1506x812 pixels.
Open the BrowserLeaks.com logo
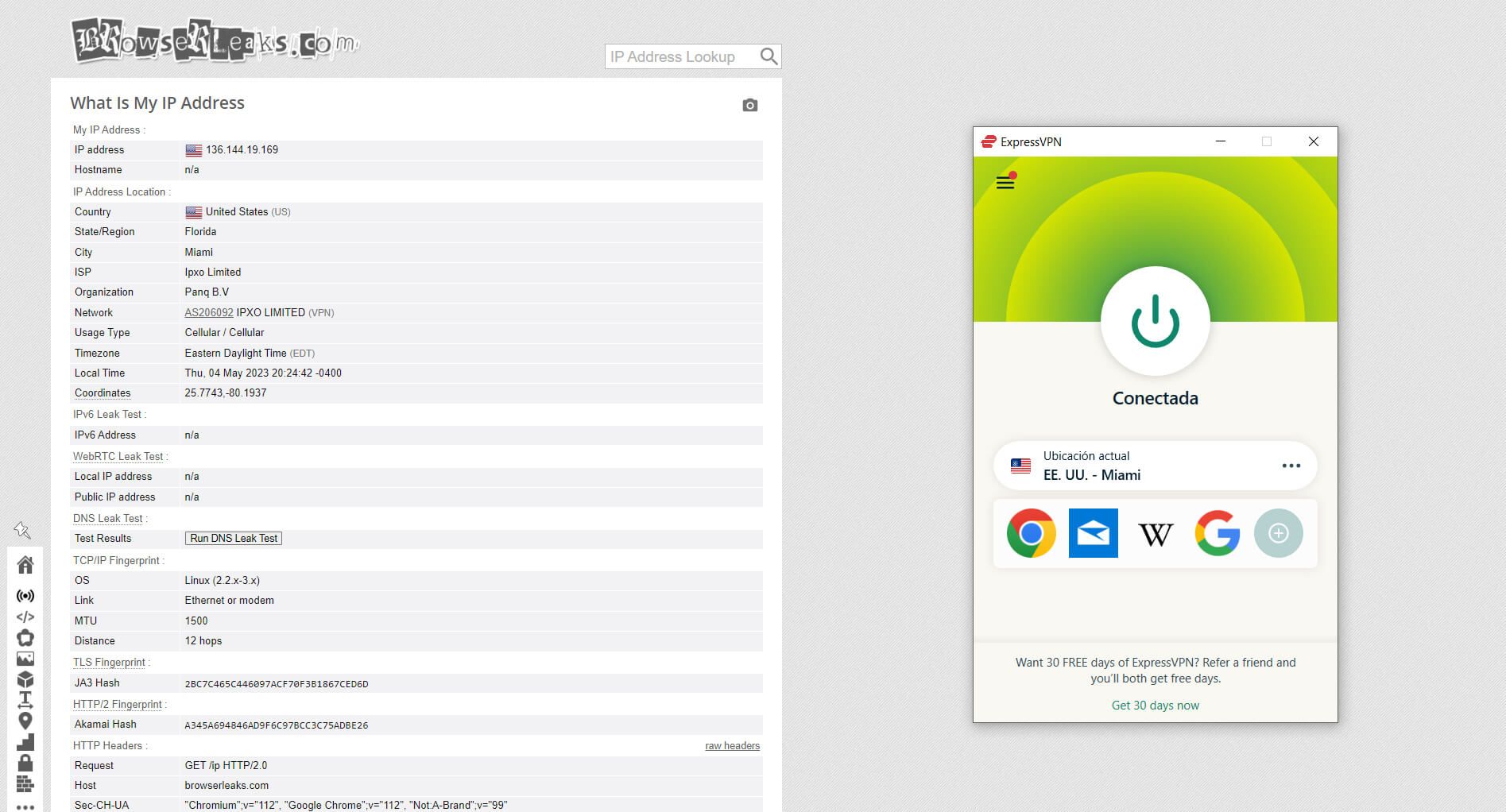[x=215, y=40]
